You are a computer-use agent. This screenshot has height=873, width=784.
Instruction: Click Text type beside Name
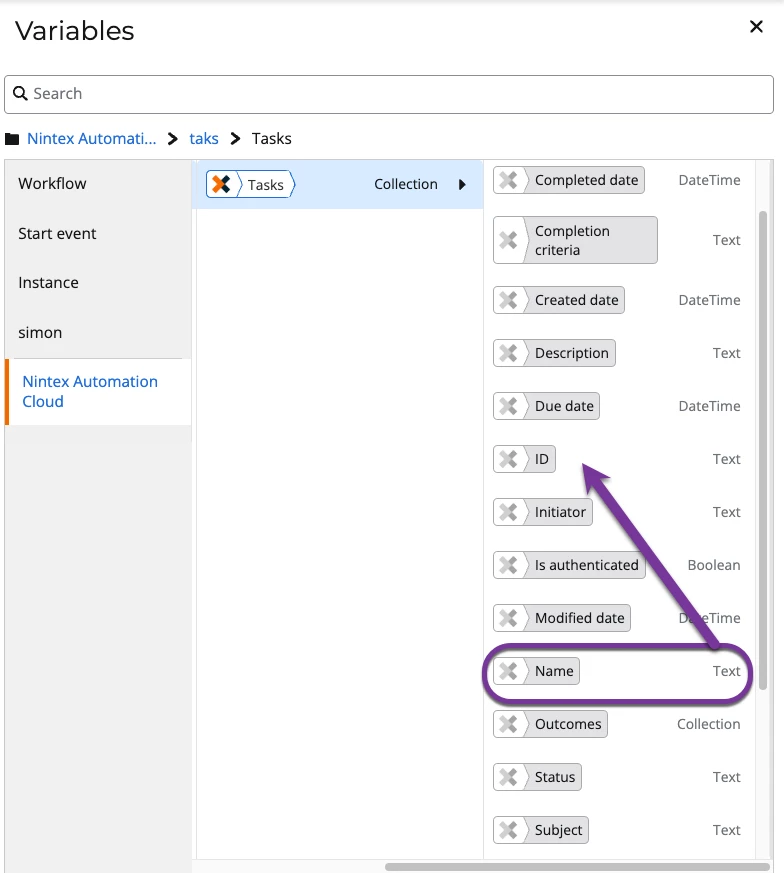point(727,671)
